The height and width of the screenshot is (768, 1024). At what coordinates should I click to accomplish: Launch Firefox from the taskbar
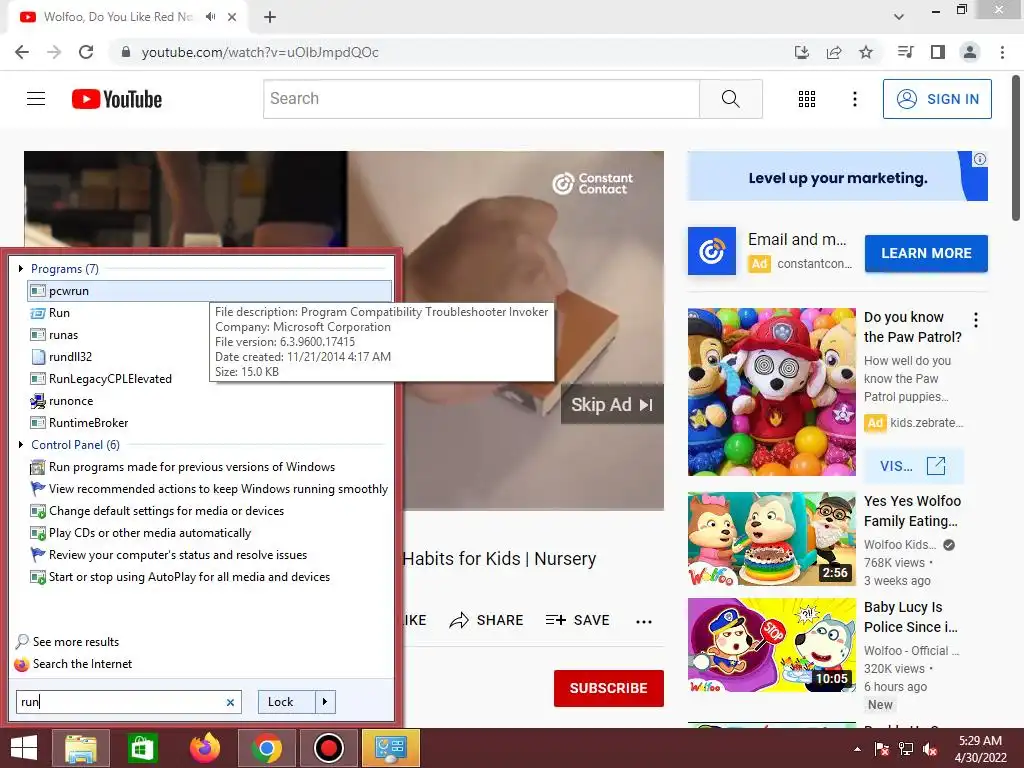click(204, 748)
